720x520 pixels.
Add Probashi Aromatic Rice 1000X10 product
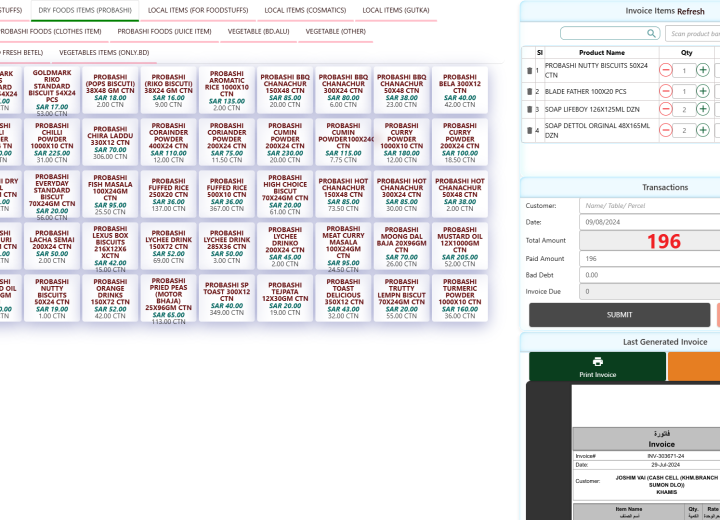(226, 89)
